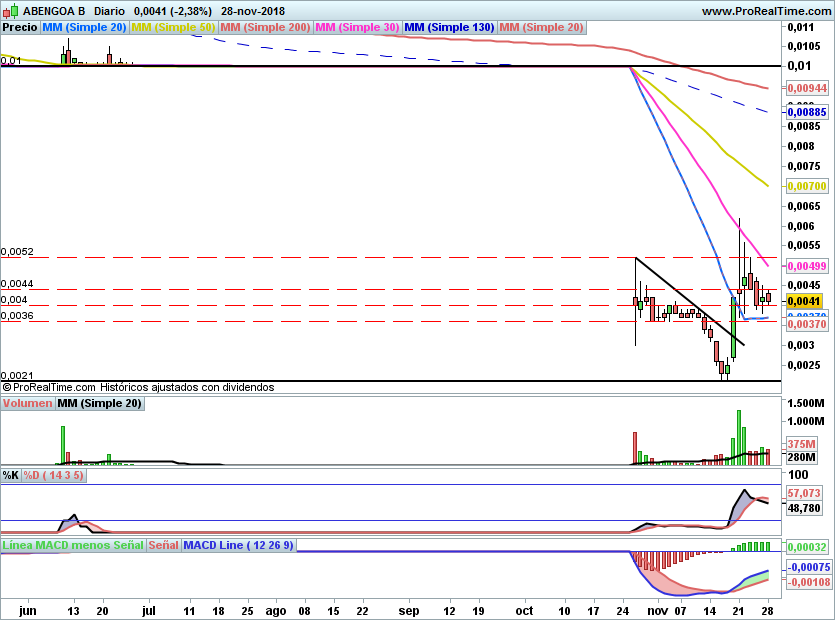Image resolution: width=835 pixels, height=620 pixels.
Task: Click the ago label on time axis
Action: coord(276,611)
